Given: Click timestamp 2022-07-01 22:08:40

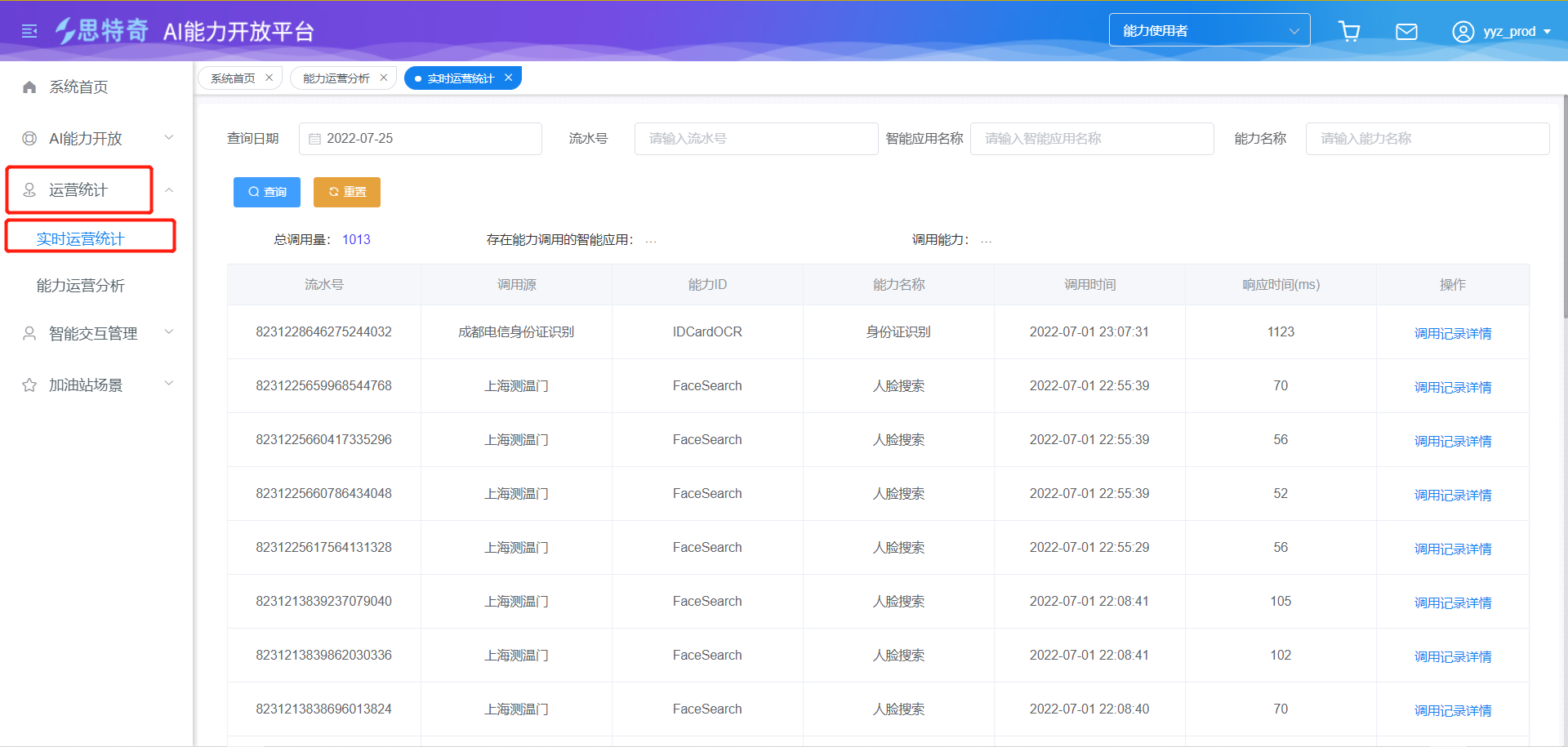Looking at the screenshot, I should pyautogui.click(x=1089, y=709).
